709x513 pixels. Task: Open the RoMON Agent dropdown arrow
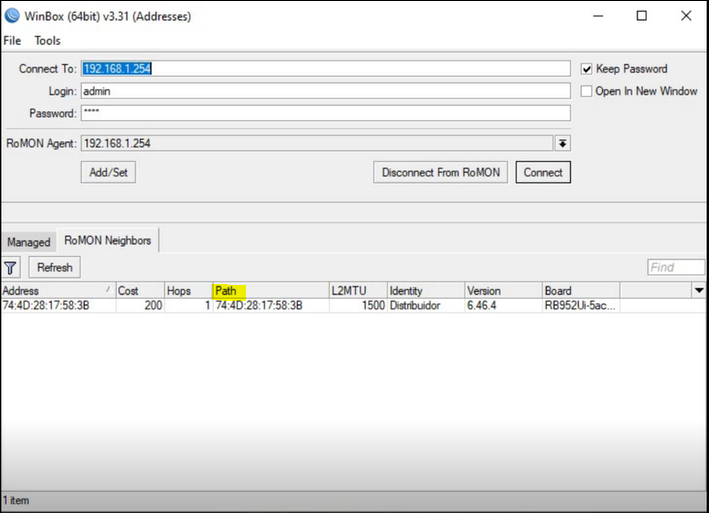click(x=562, y=143)
